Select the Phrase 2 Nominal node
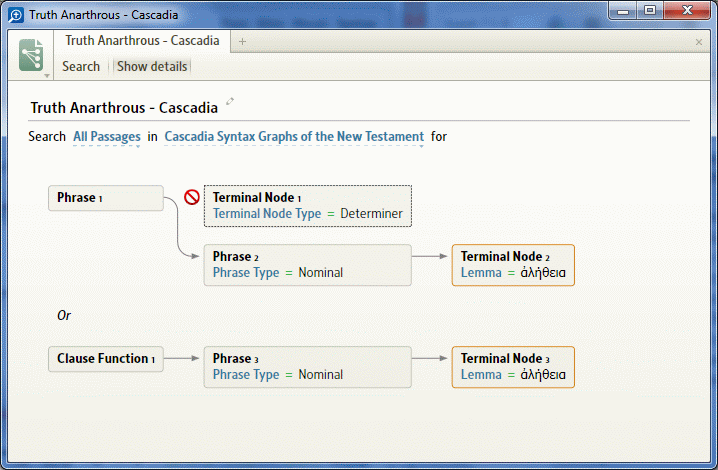718x470 pixels. (308, 265)
